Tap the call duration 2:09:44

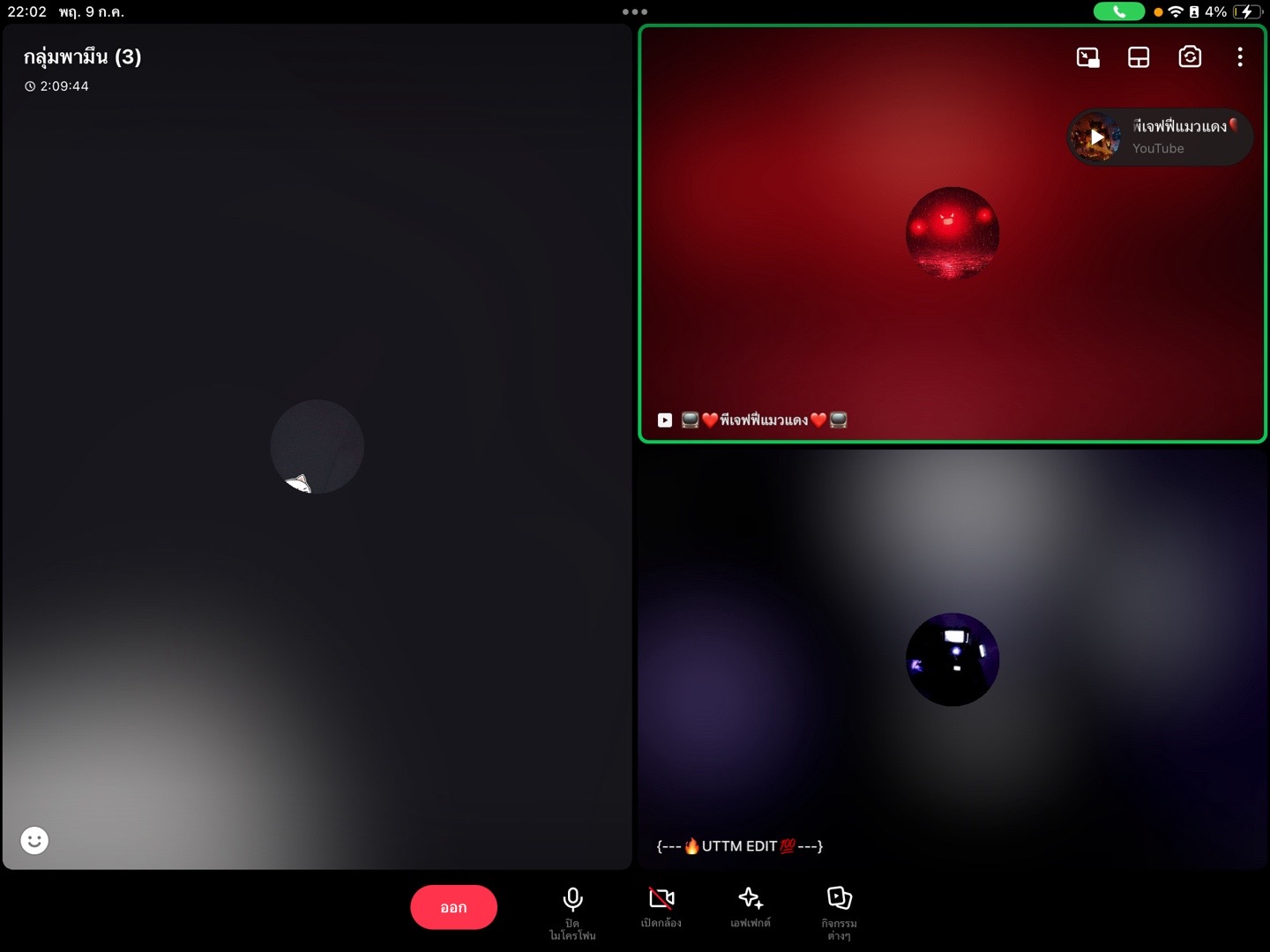pyautogui.click(x=57, y=86)
